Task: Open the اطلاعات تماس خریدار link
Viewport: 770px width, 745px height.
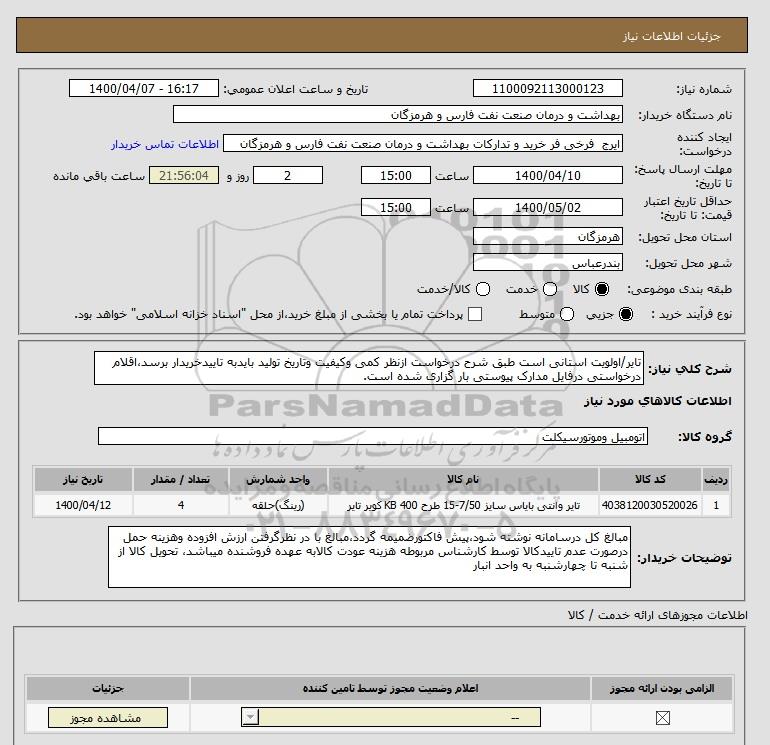Action: tap(165, 144)
